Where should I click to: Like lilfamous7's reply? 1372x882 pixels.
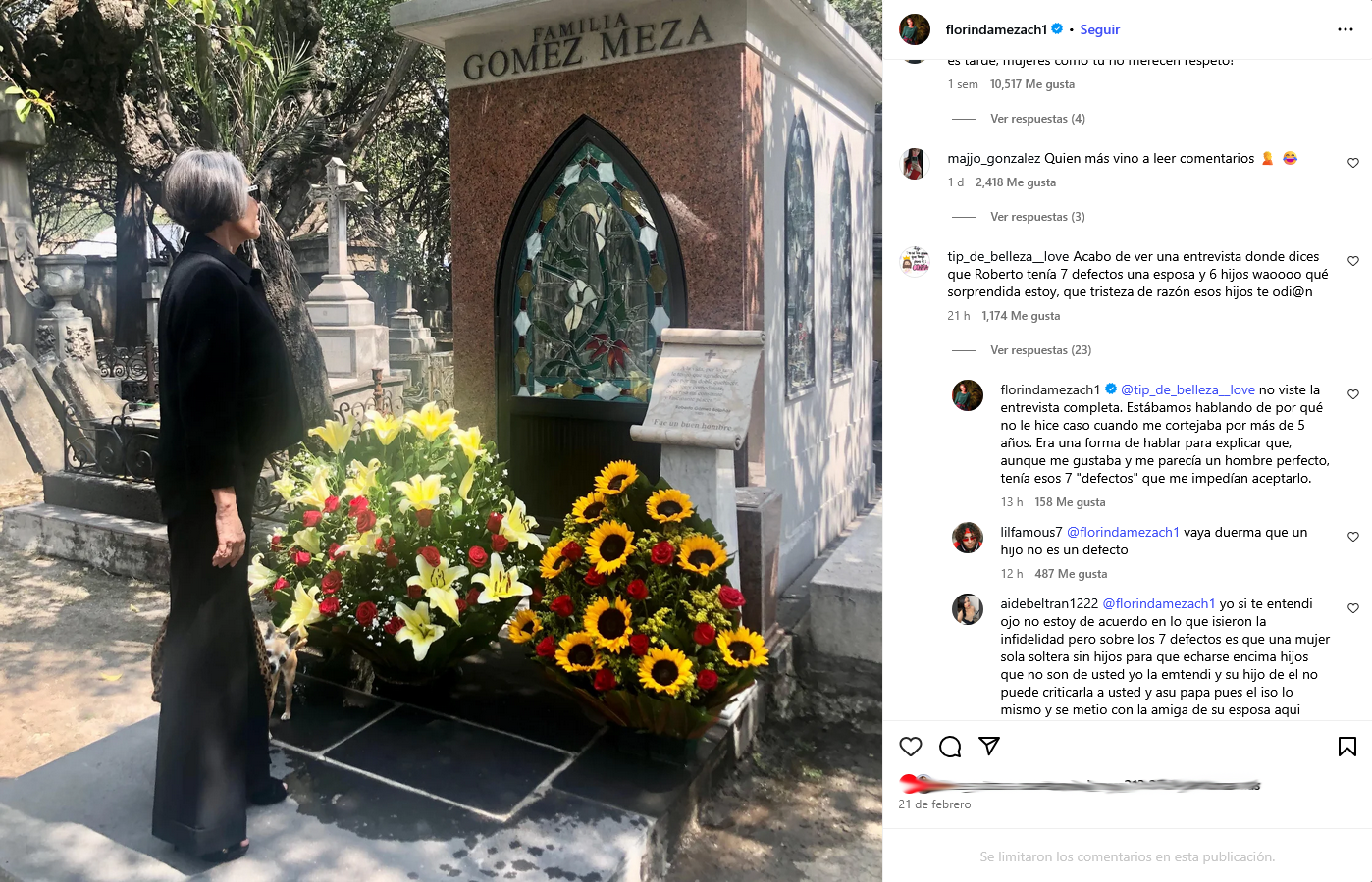(1353, 537)
